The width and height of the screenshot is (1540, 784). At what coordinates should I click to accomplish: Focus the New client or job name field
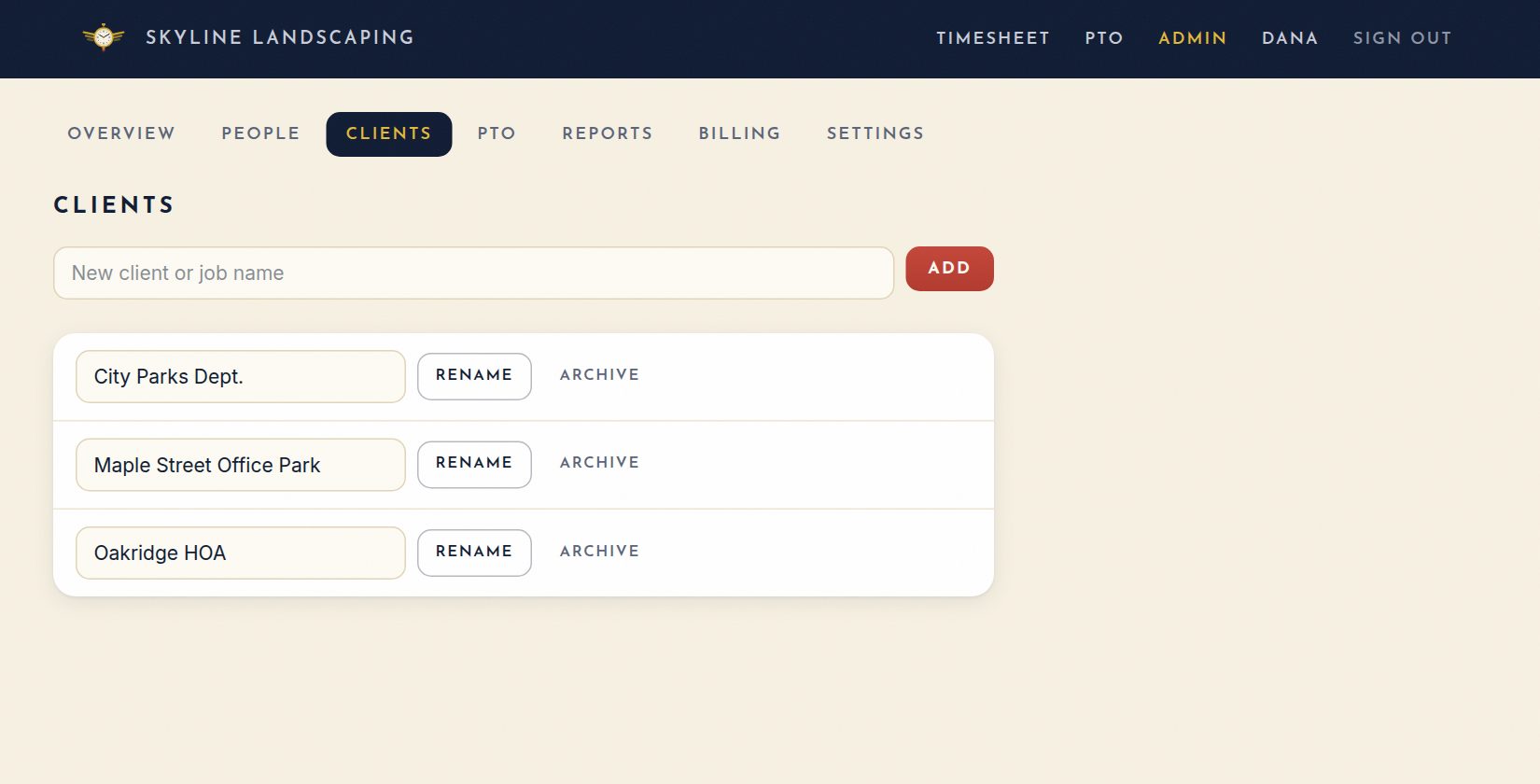click(474, 273)
